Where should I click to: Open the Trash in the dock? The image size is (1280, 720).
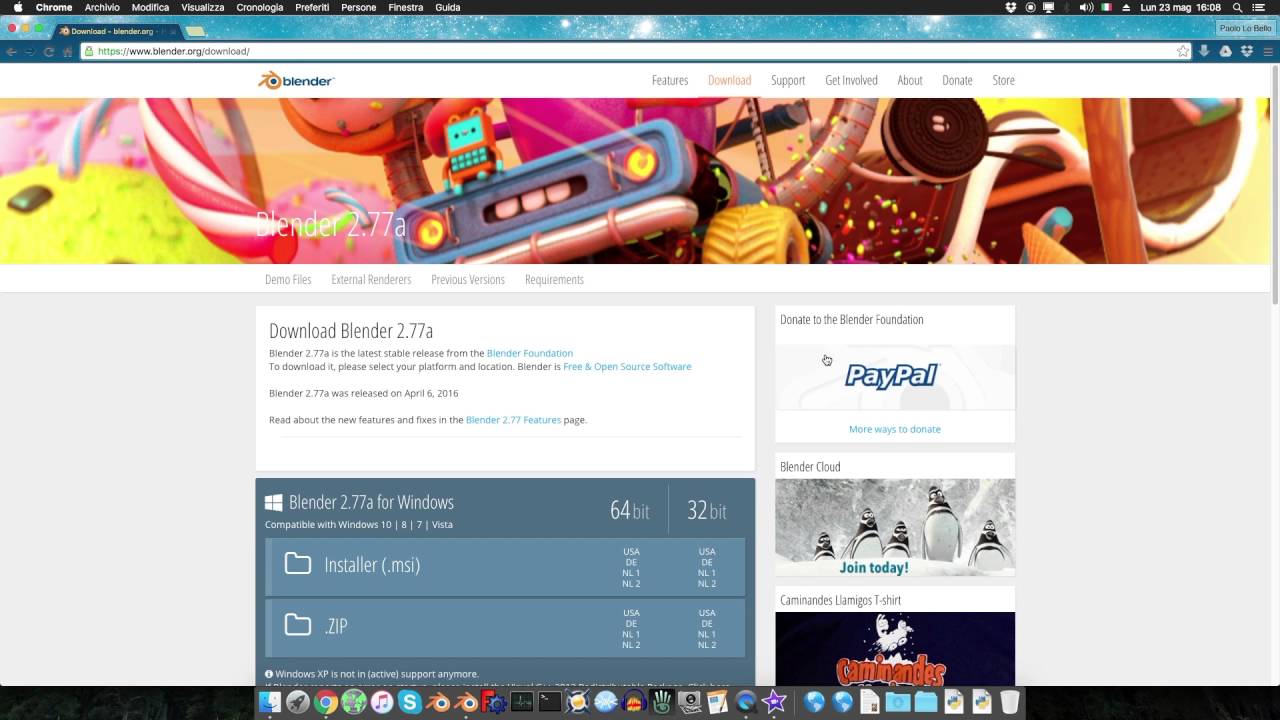click(1010, 702)
